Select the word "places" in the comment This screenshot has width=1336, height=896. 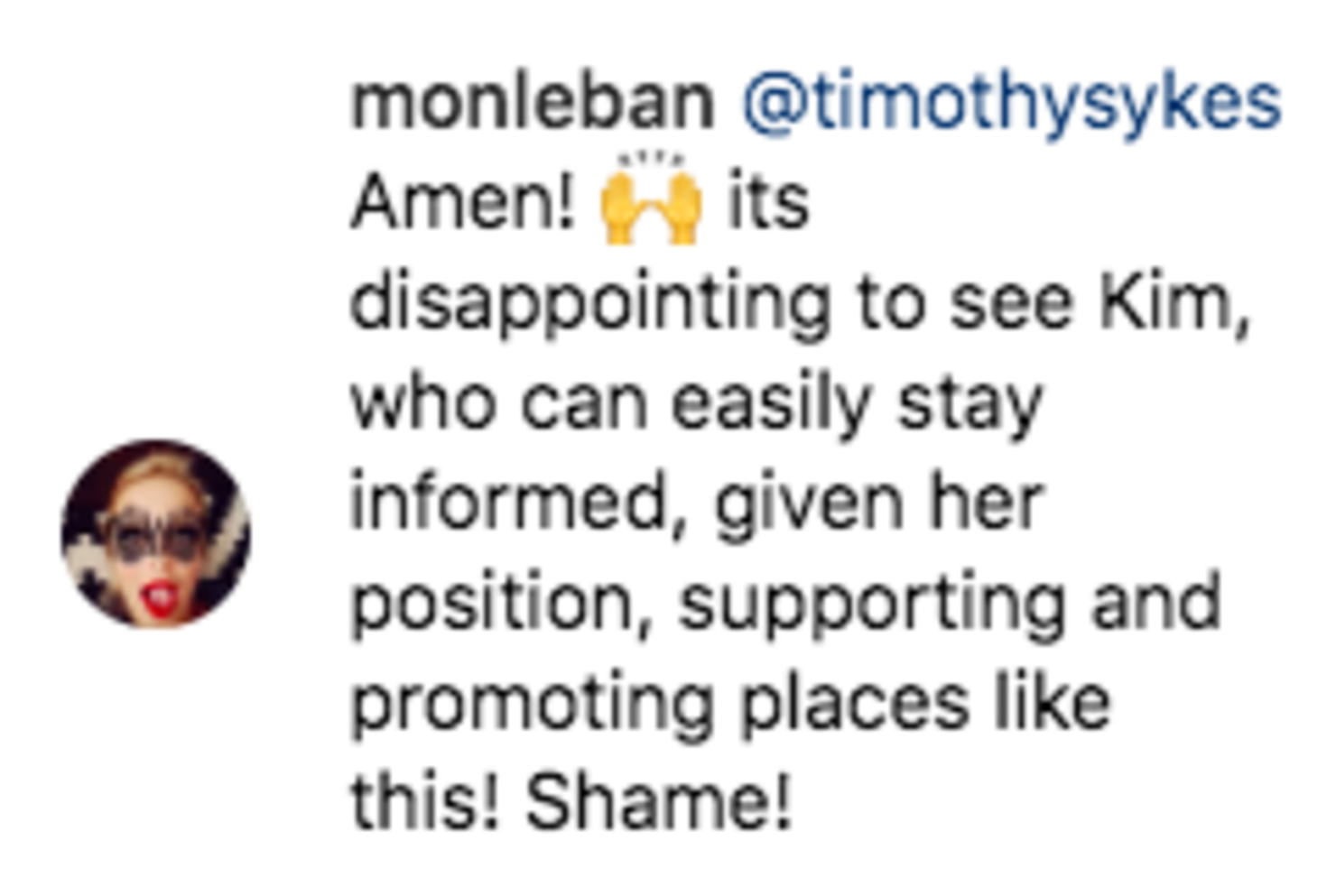855,704
